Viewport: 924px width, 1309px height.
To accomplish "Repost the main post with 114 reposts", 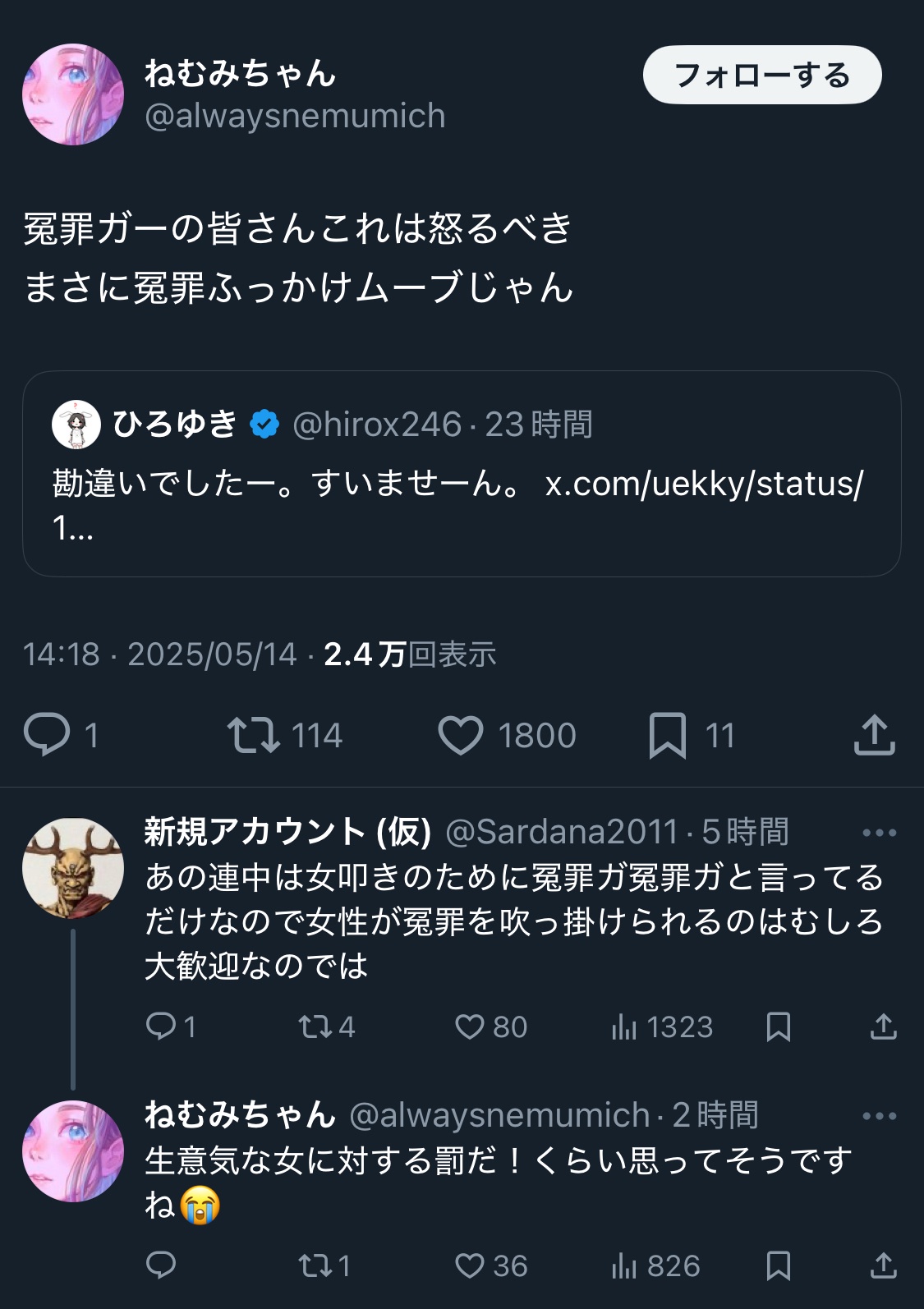I will pos(253,735).
